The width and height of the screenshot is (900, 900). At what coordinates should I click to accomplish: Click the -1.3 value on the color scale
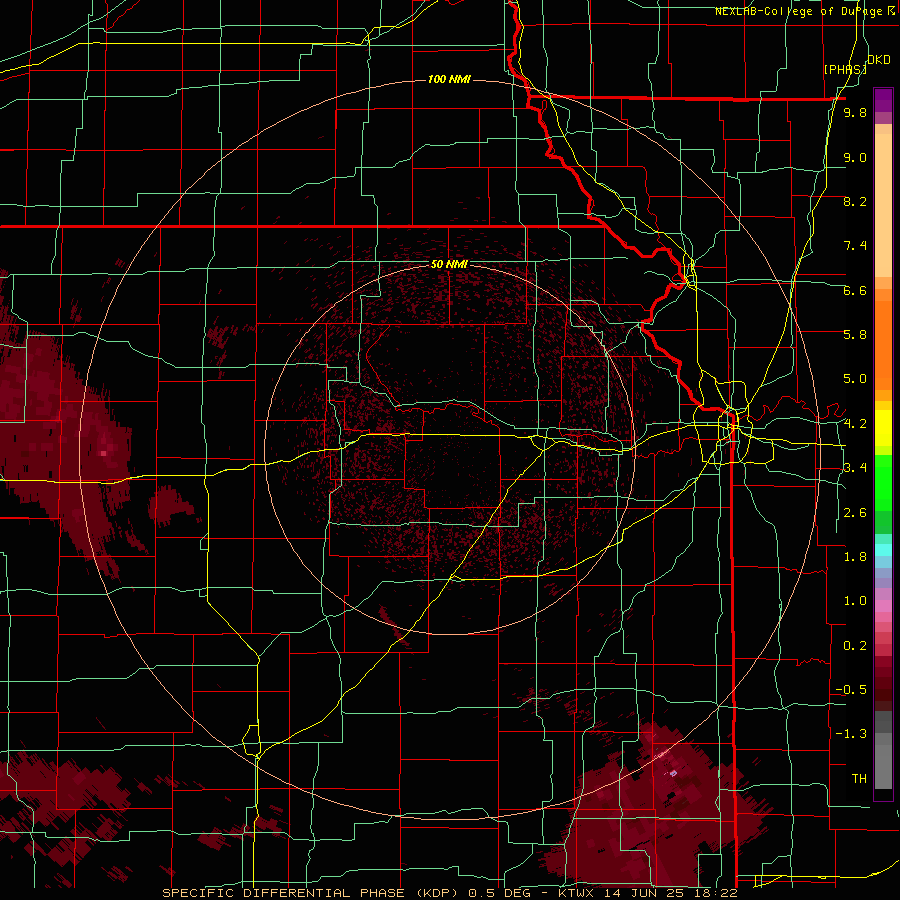click(x=851, y=734)
